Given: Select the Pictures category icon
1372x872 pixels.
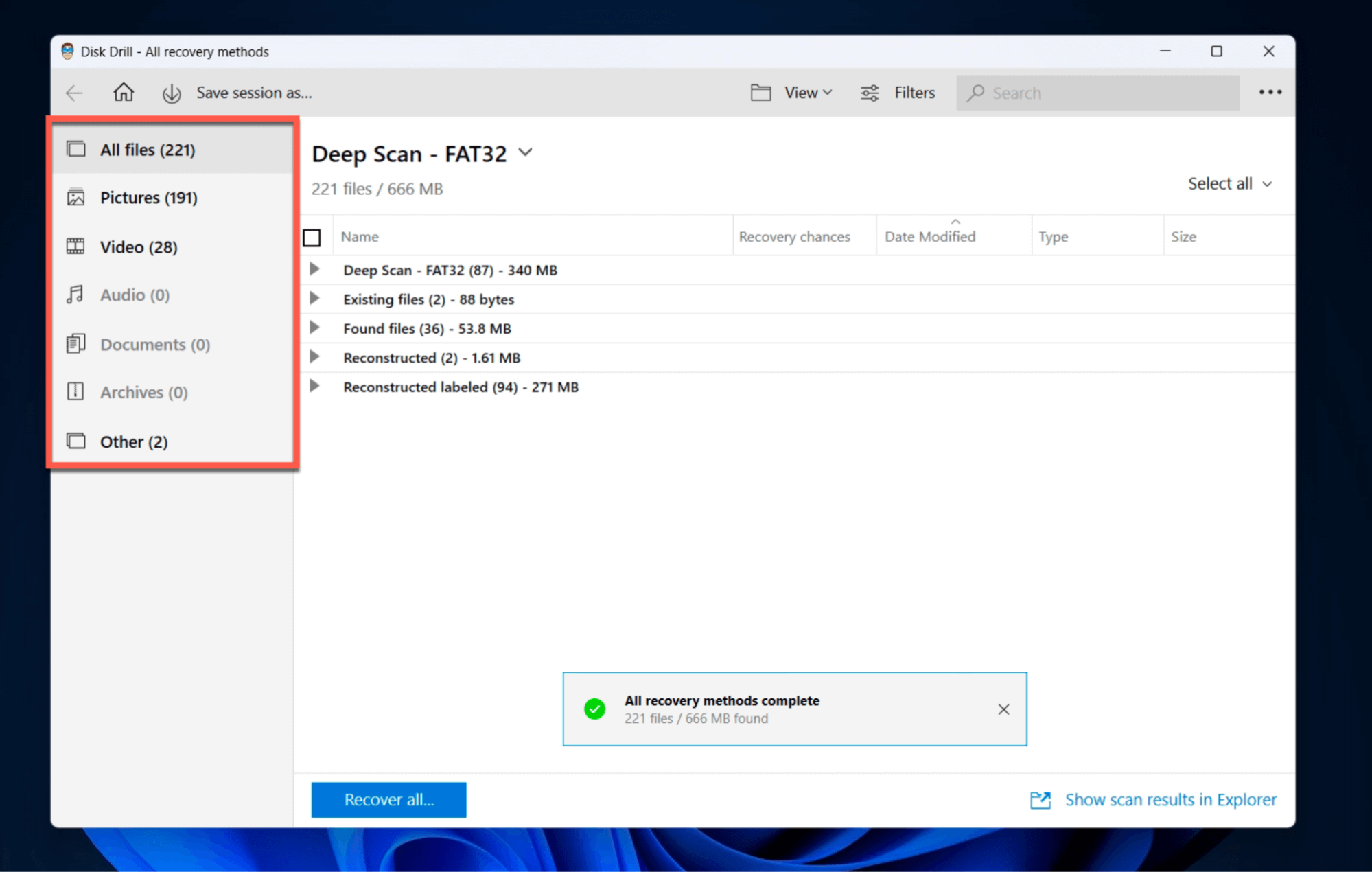Looking at the screenshot, I should (x=76, y=198).
